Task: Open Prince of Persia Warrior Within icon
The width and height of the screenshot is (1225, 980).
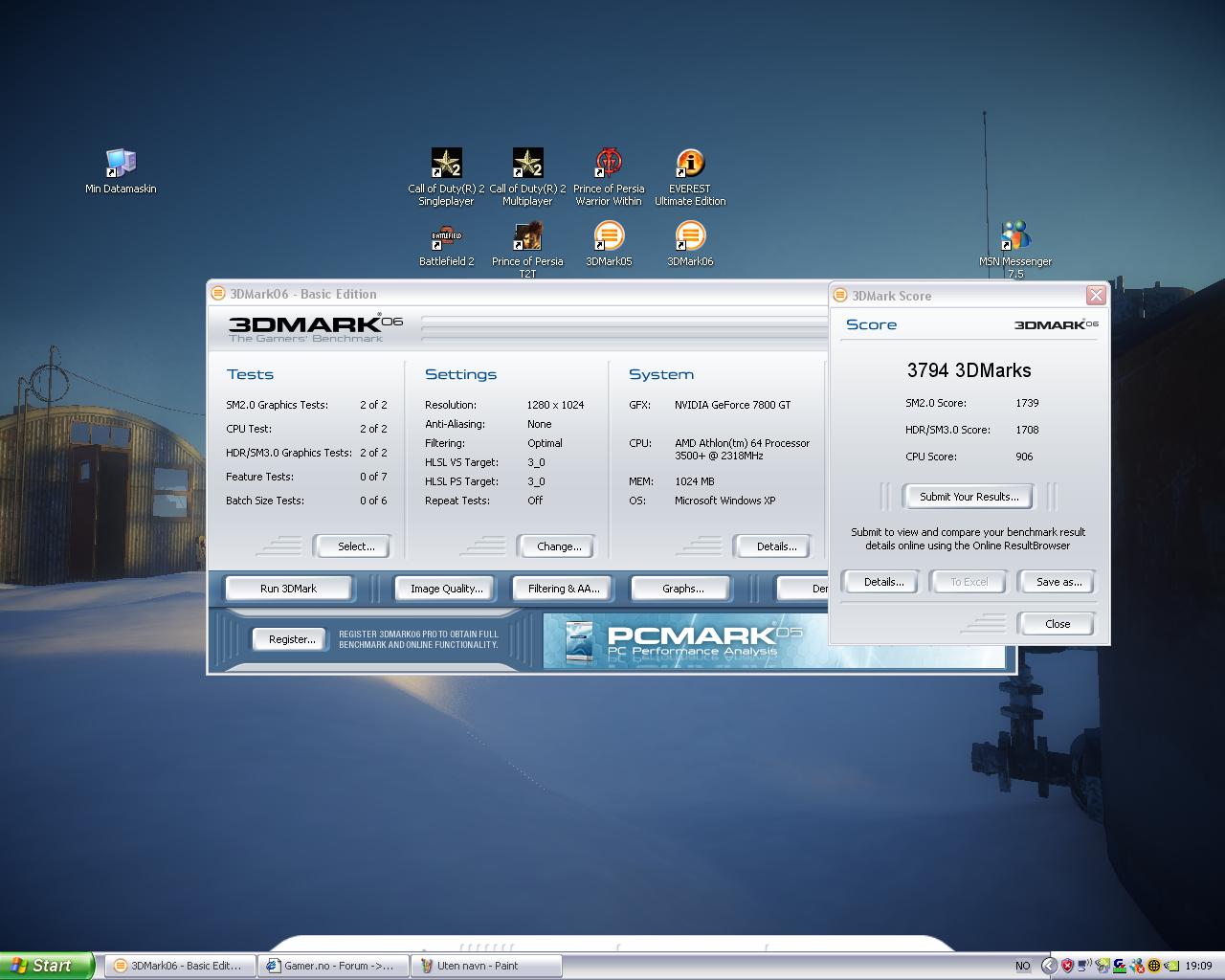Action: coord(609,177)
